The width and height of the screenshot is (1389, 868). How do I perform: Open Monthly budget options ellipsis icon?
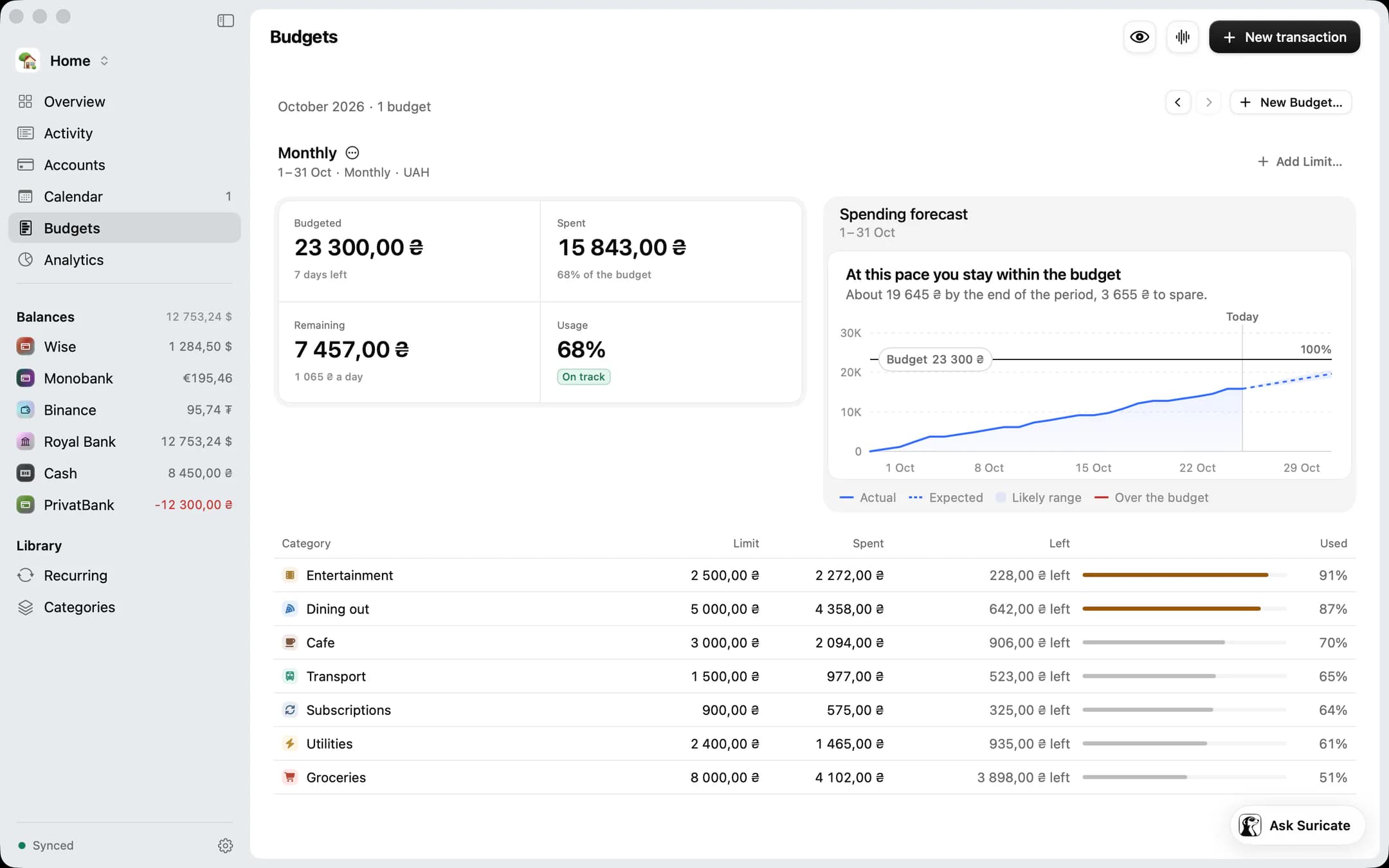point(352,153)
